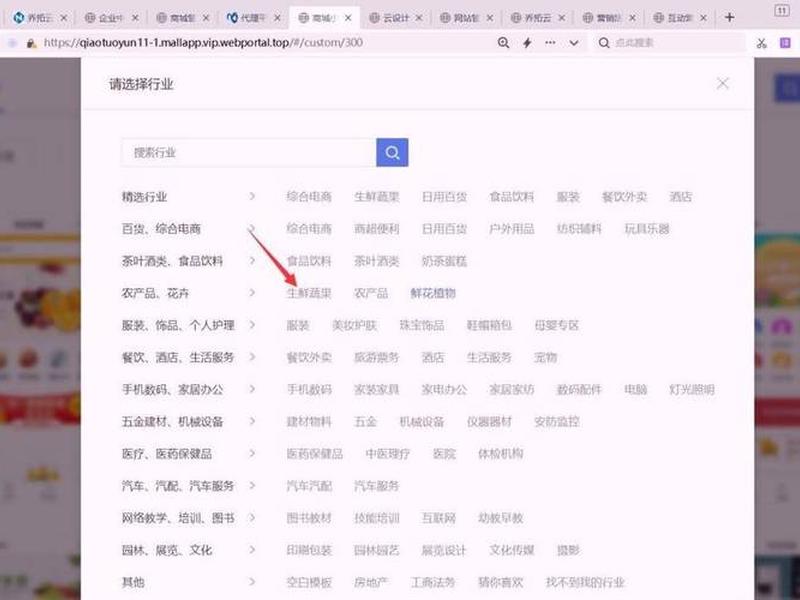Expand the 精选行业 row chevron
Viewport: 800px width, 600px height.
click(x=252, y=196)
